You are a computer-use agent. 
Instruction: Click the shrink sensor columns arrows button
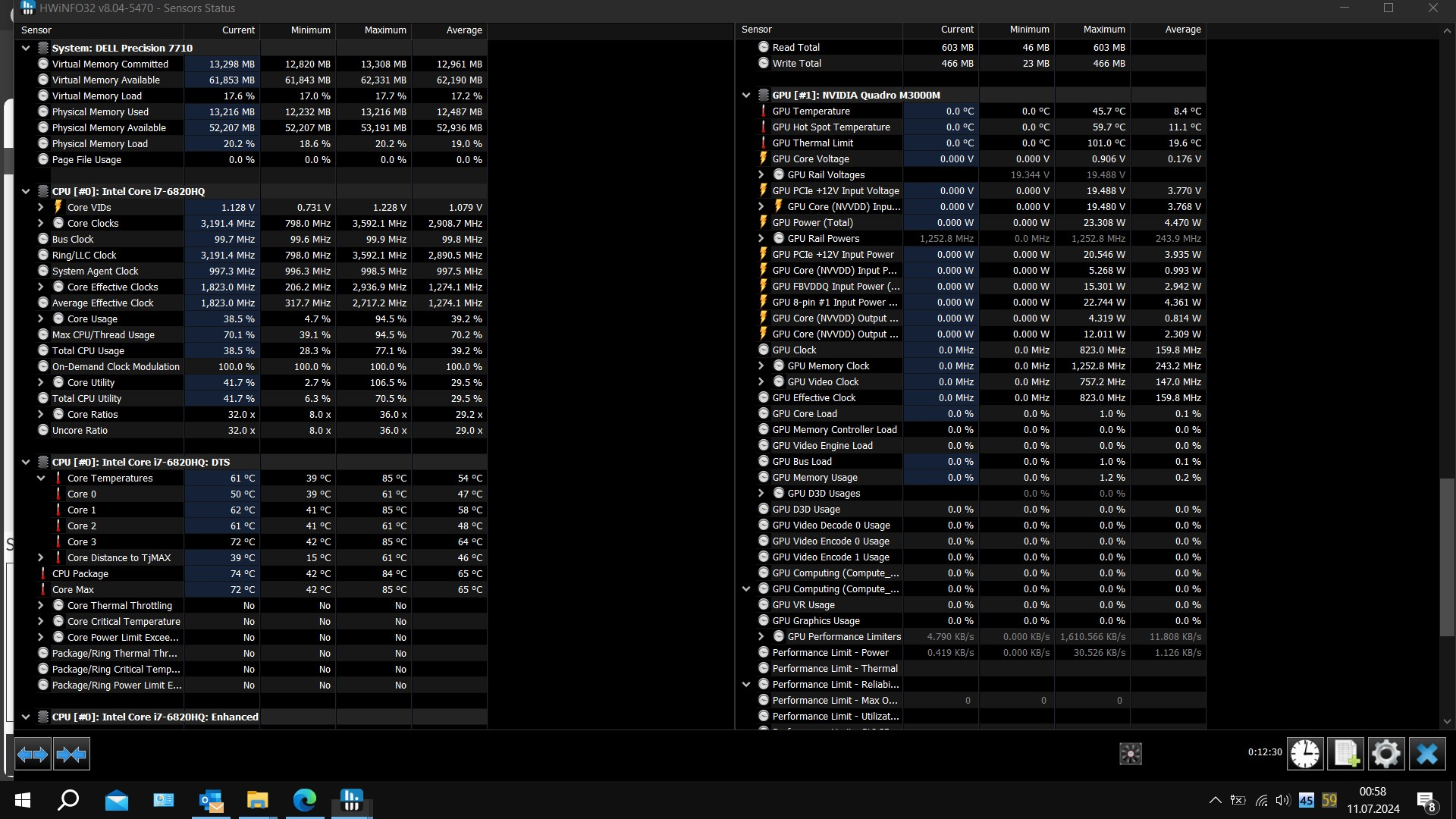pos(72,754)
